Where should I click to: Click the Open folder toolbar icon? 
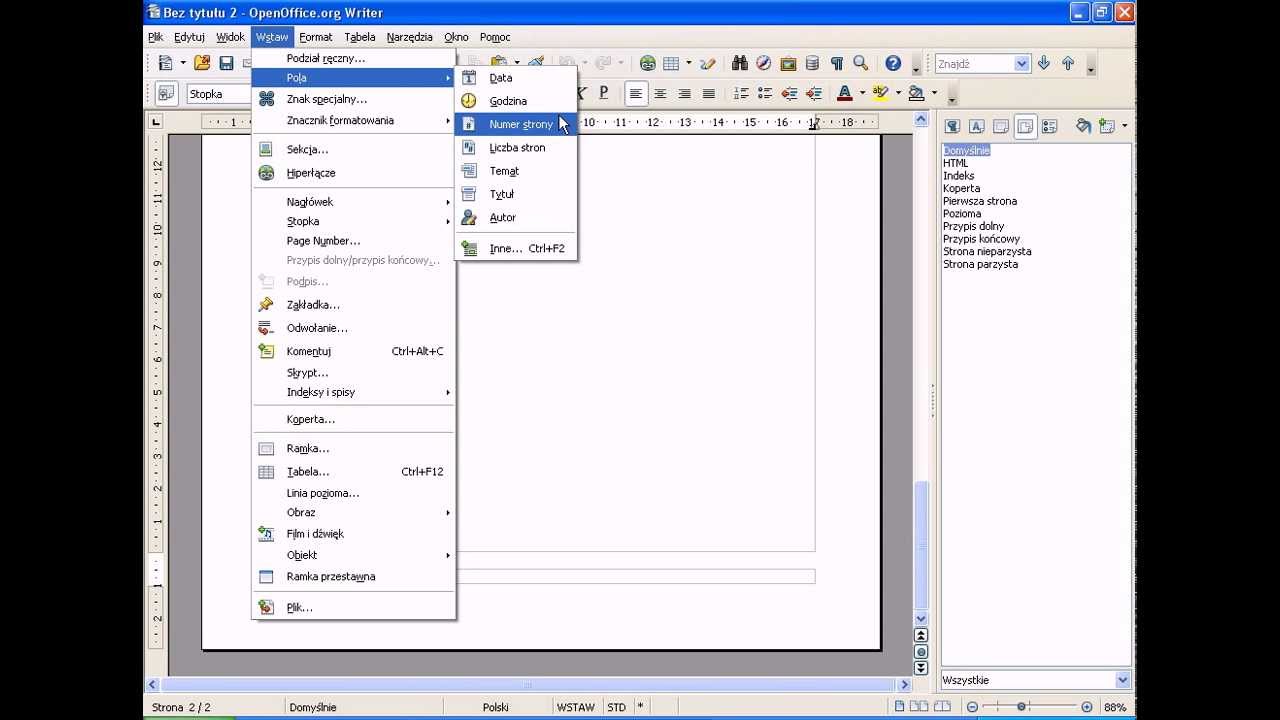pyautogui.click(x=202, y=63)
